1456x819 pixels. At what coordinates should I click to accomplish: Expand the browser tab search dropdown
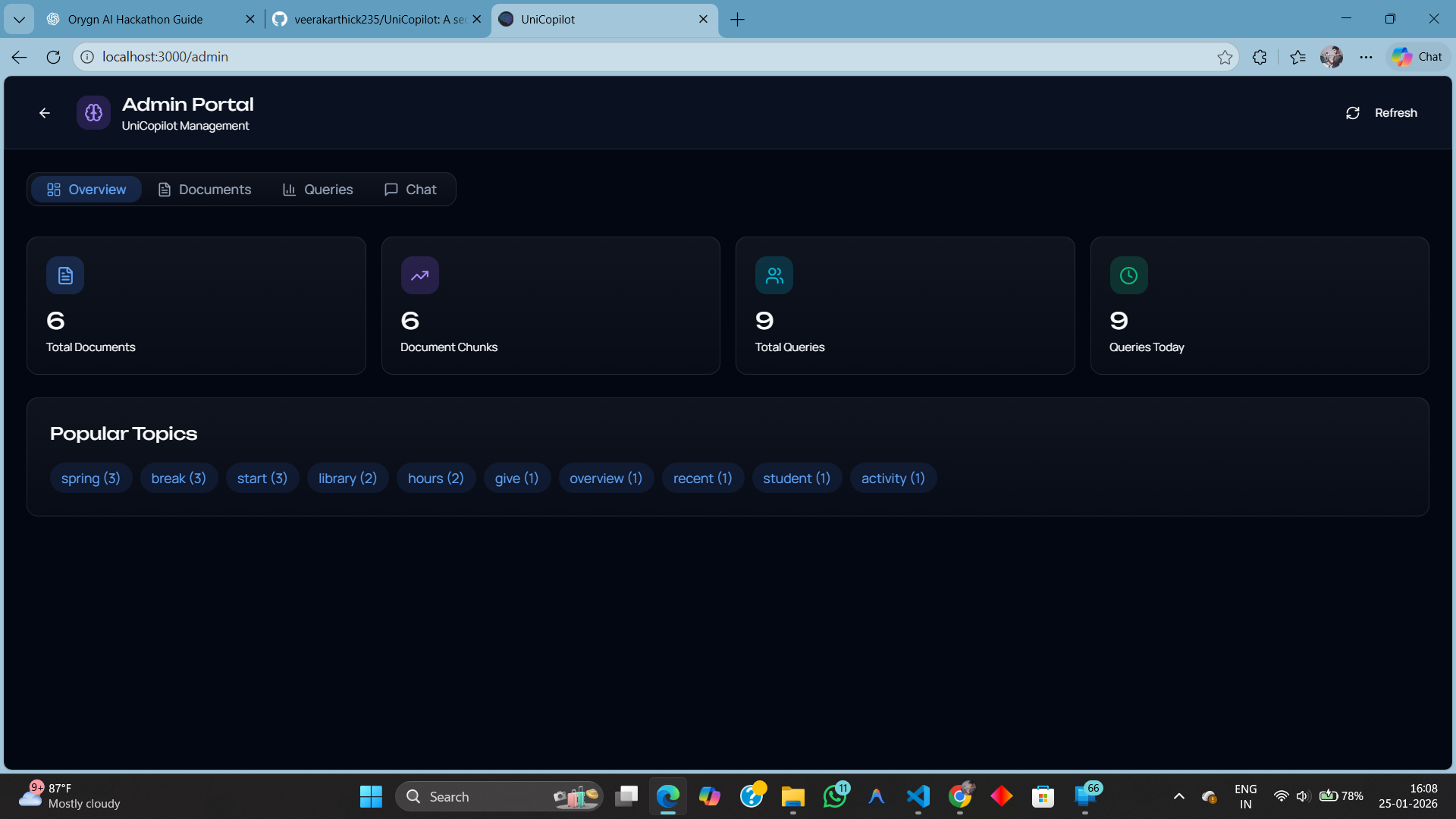click(x=19, y=19)
